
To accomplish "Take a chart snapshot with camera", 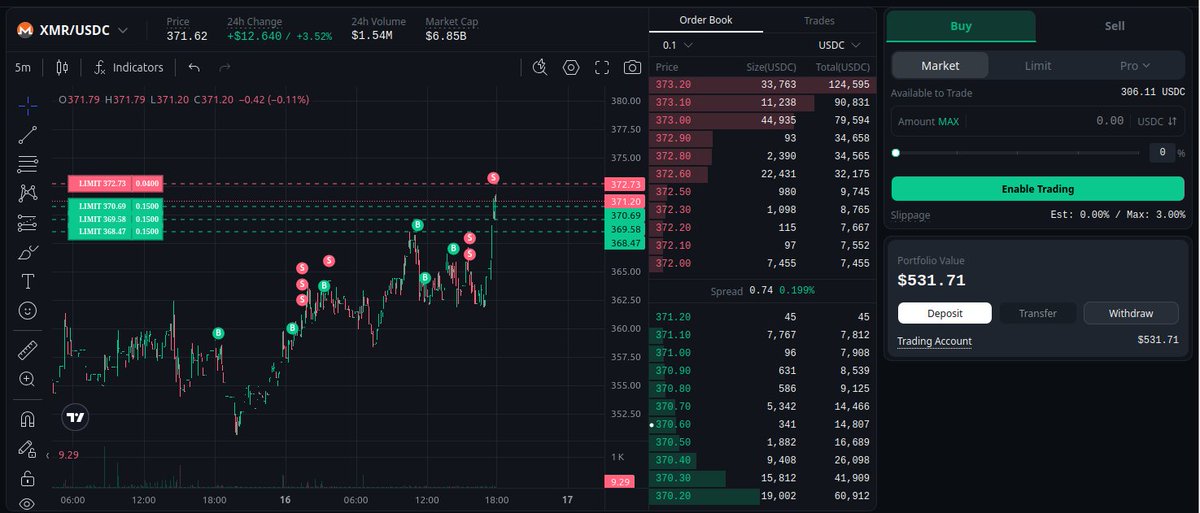I will coord(632,67).
